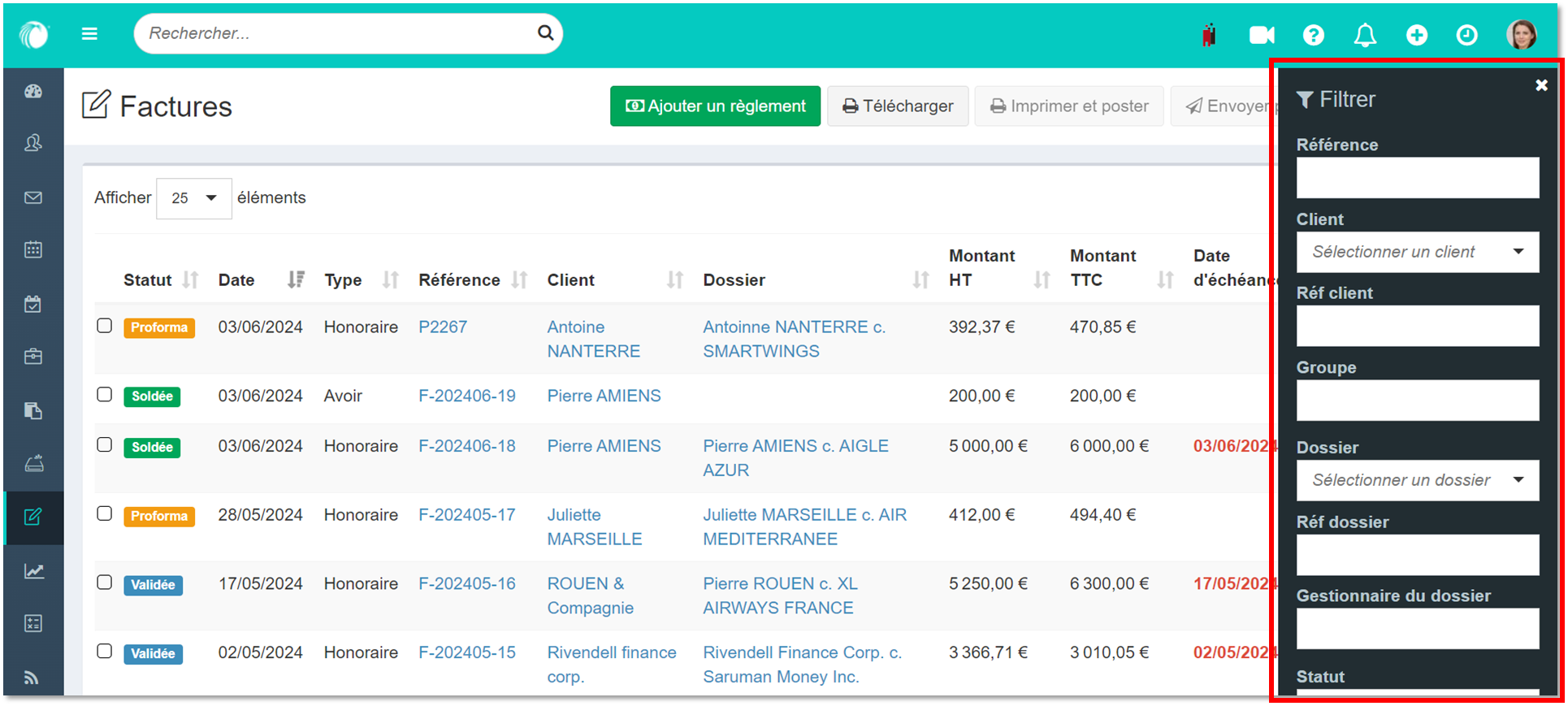This screenshot has width=1568, height=706.
Task: Expand the 'Sélectionner un dossier' dropdown
Action: pos(1417,480)
